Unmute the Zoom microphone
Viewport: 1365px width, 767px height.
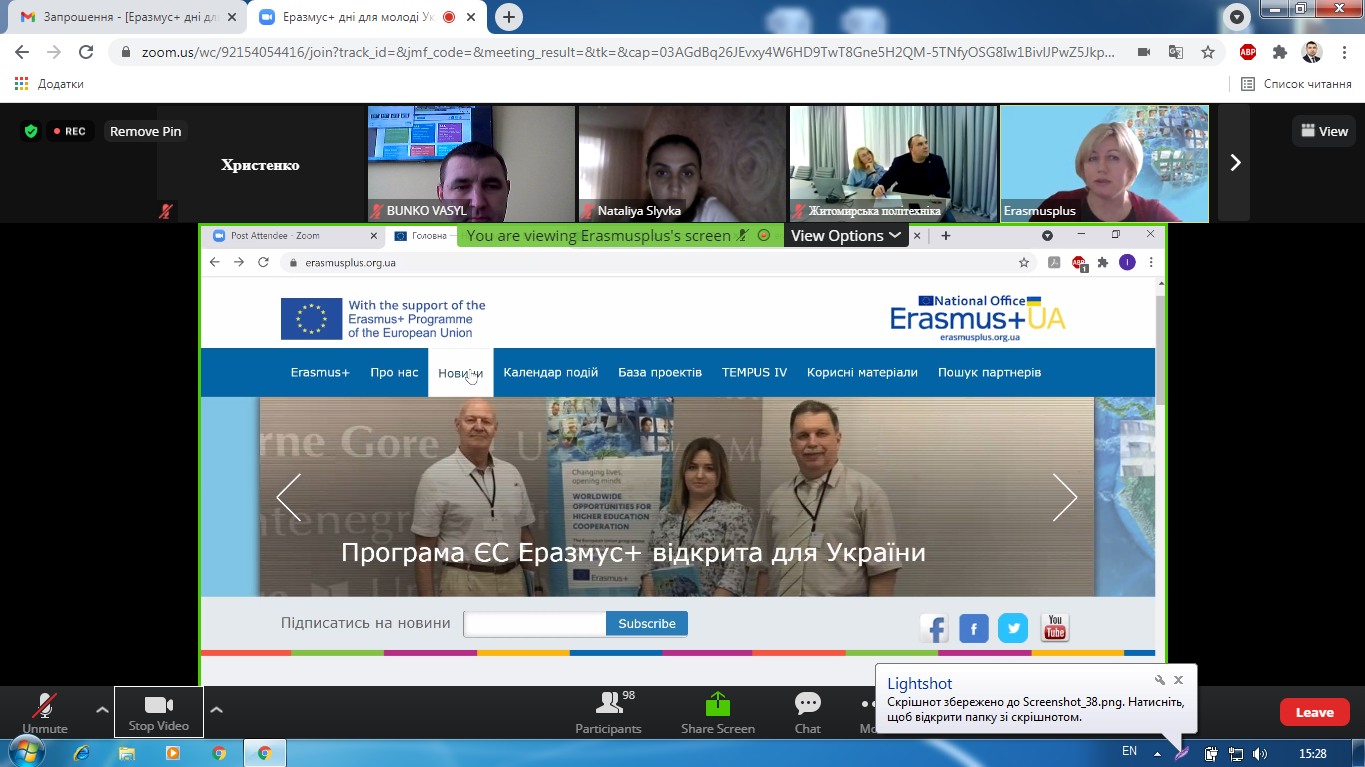[44, 712]
